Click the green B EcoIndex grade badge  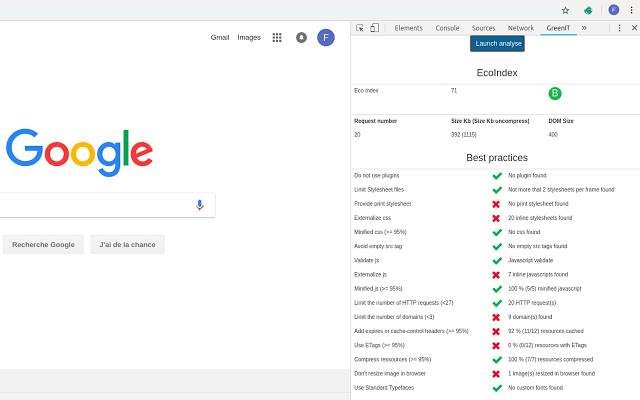555,93
